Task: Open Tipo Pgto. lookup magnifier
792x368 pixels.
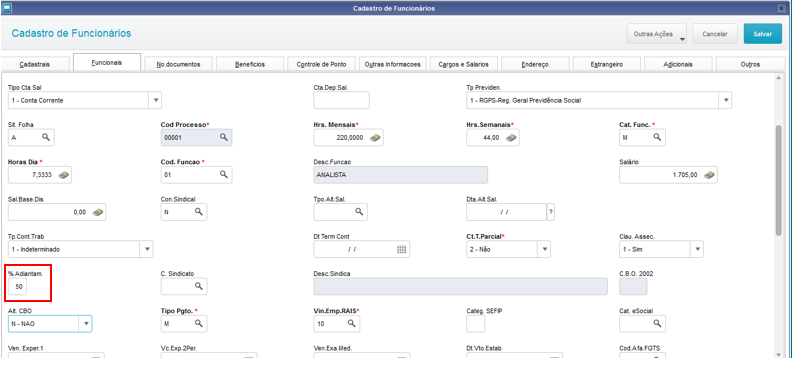Action: point(199,324)
